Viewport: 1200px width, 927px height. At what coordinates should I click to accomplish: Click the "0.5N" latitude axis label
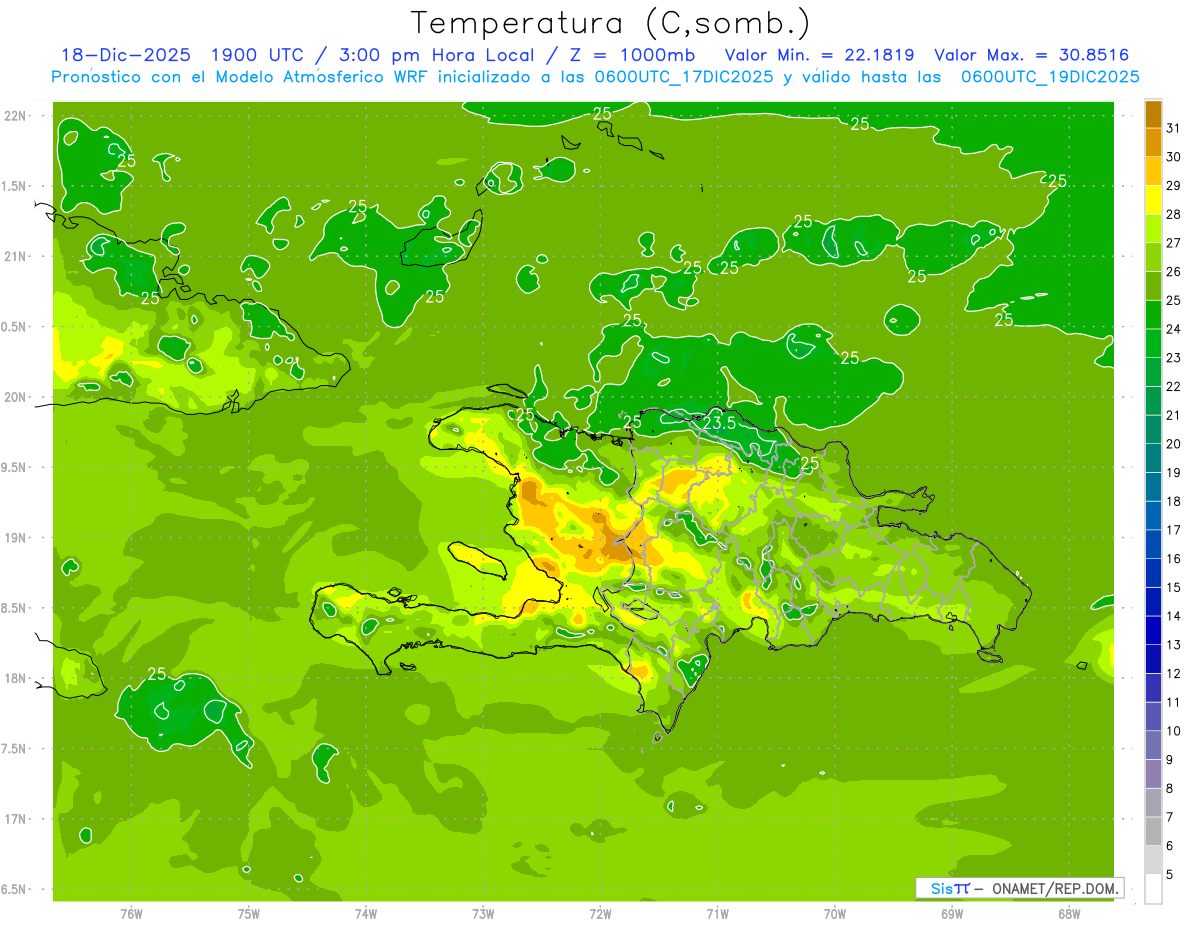(15, 327)
